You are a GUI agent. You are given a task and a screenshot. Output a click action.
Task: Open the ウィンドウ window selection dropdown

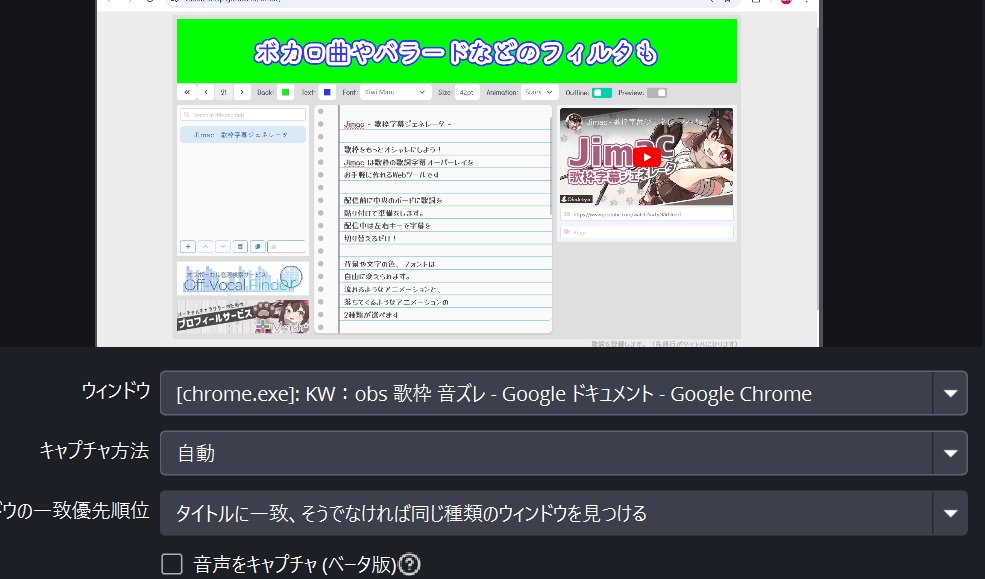point(563,393)
